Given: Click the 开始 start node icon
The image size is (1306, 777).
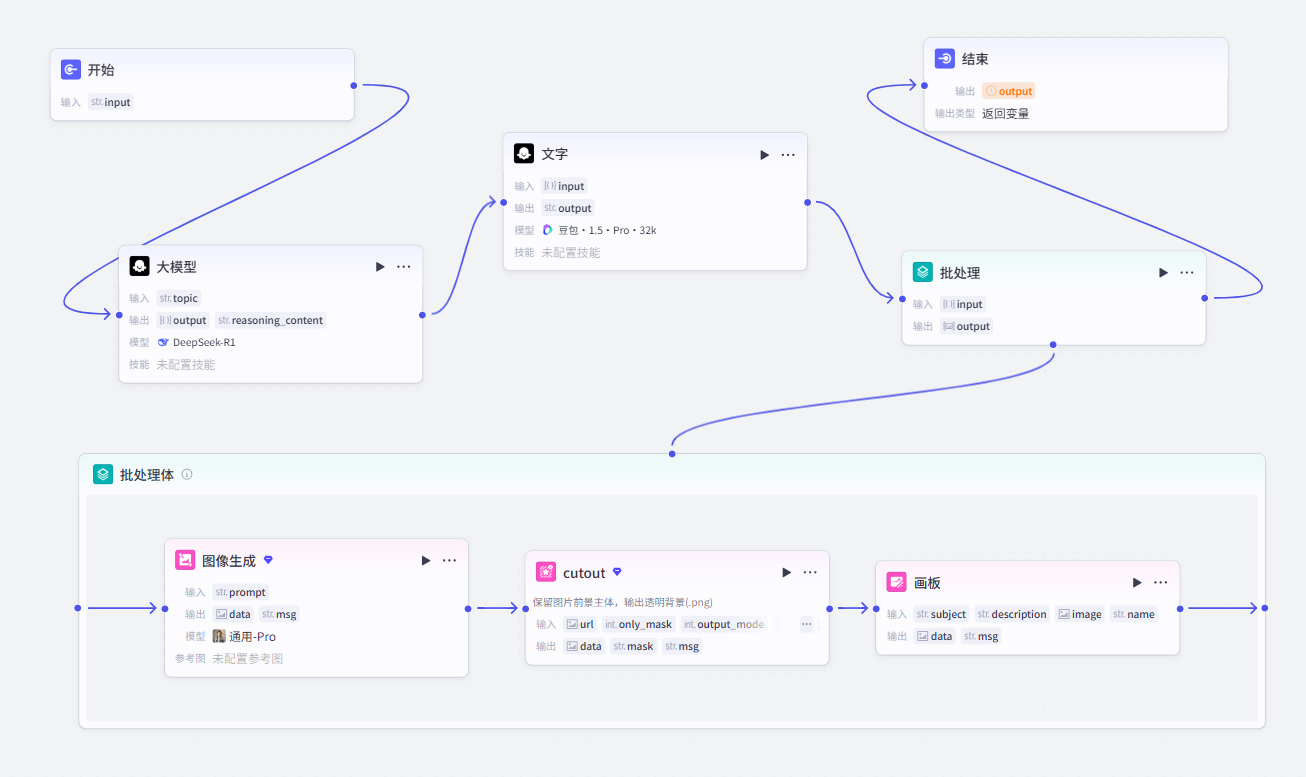Looking at the screenshot, I should 71,70.
